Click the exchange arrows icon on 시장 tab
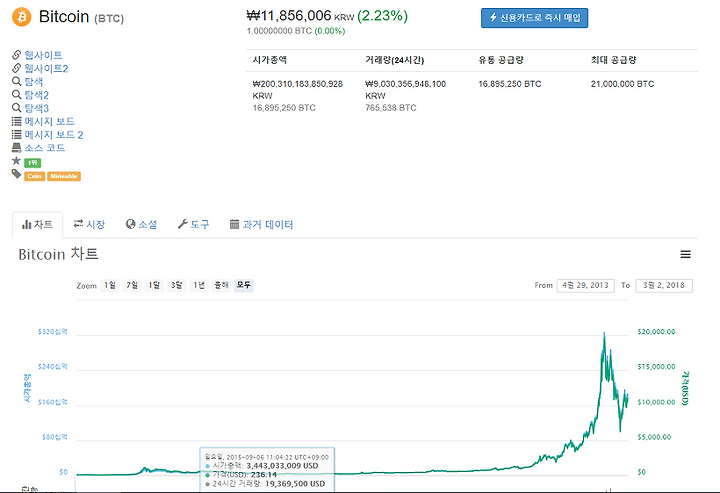This screenshot has height=493, width=720. pos(79,224)
